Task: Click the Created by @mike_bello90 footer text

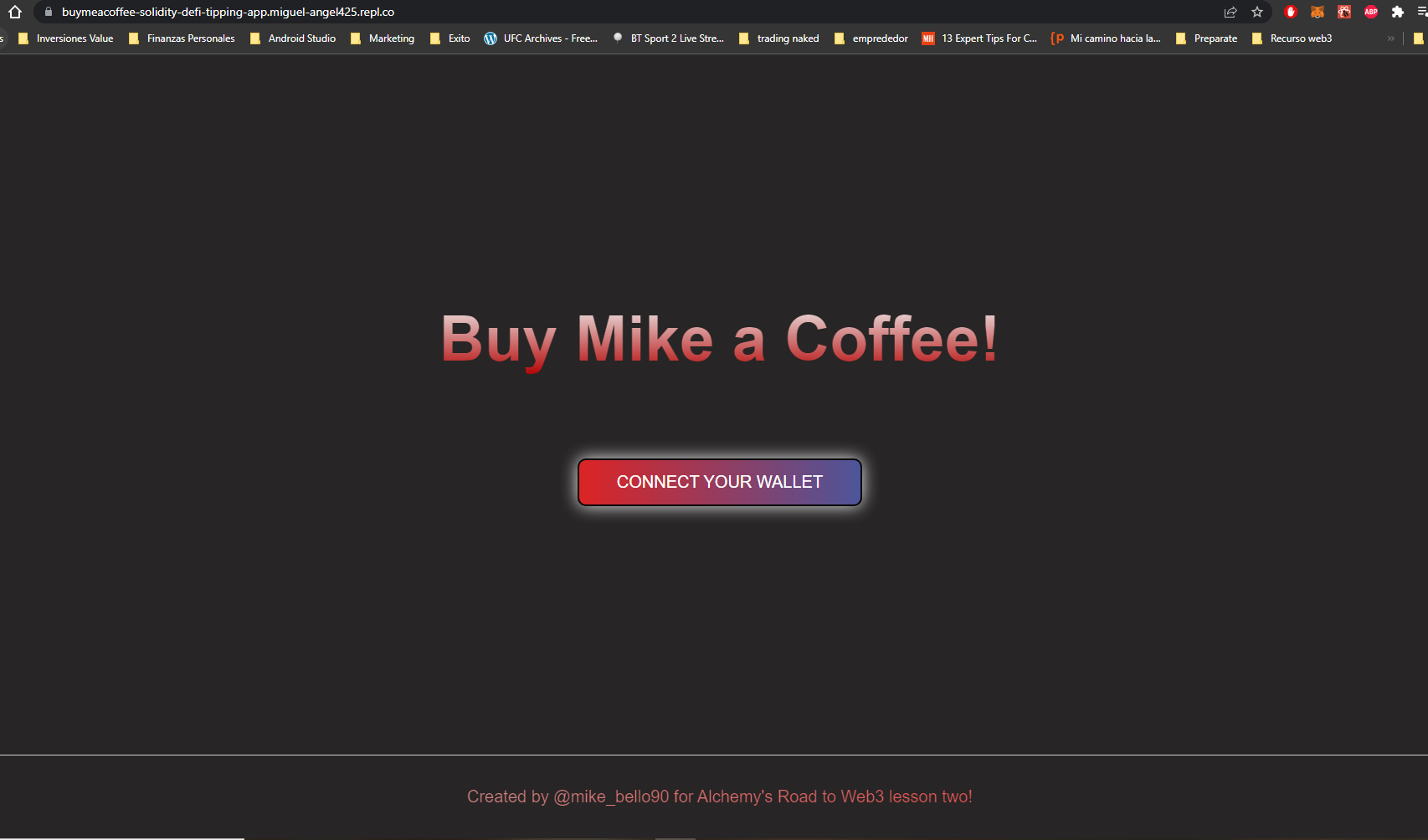Action: tap(720, 796)
